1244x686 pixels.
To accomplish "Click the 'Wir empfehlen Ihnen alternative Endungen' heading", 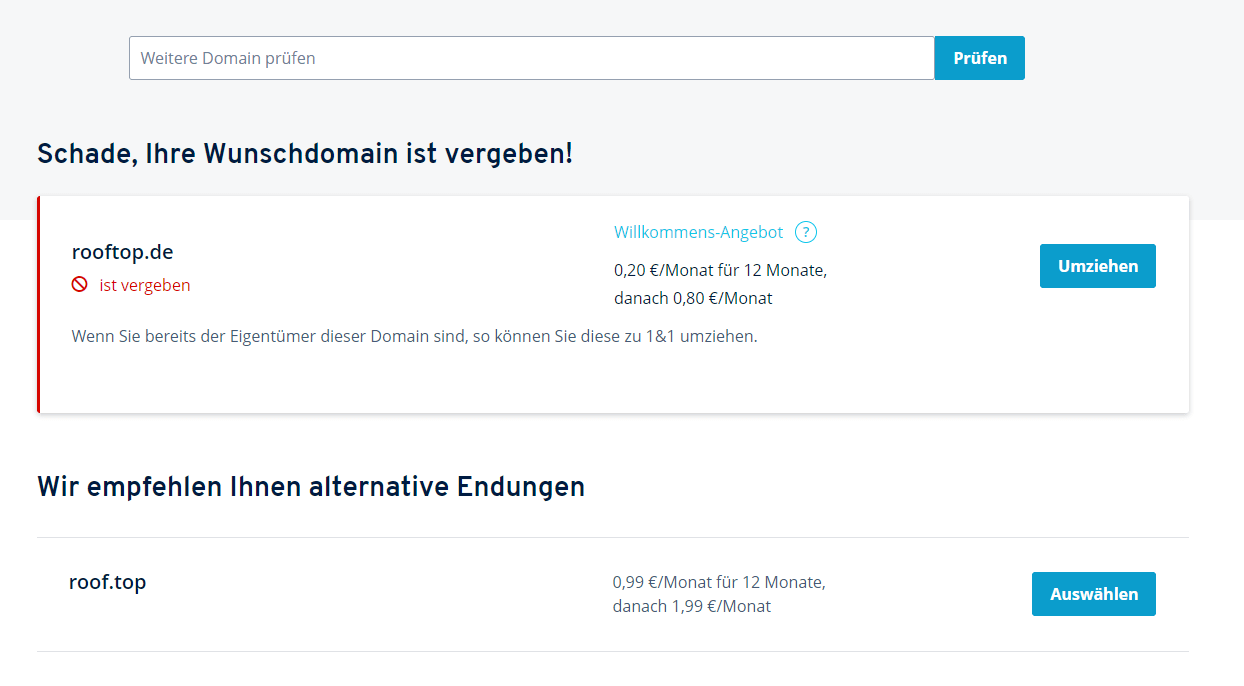I will [x=311, y=487].
